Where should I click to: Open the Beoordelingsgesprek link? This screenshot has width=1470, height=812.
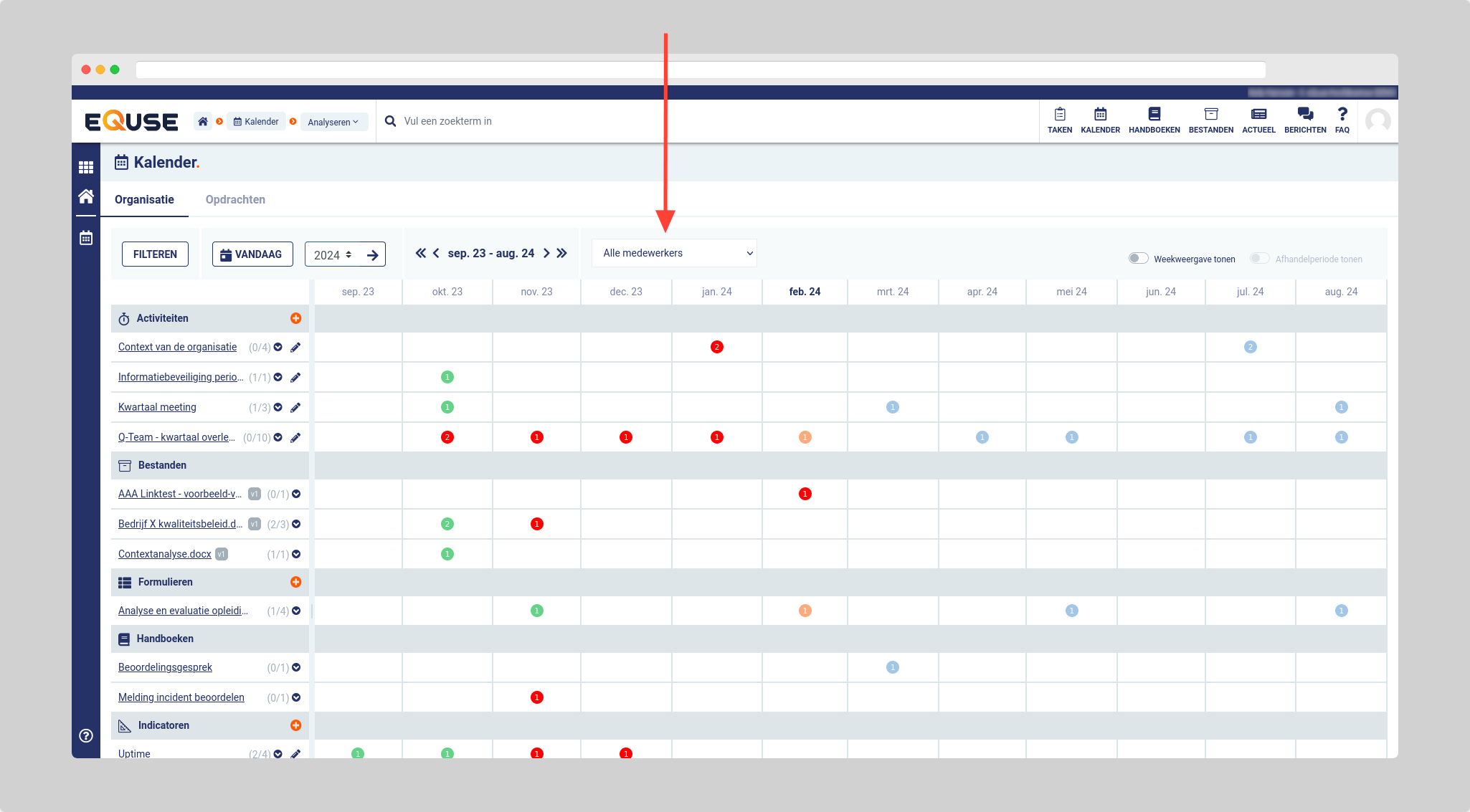tap(165, 667)
